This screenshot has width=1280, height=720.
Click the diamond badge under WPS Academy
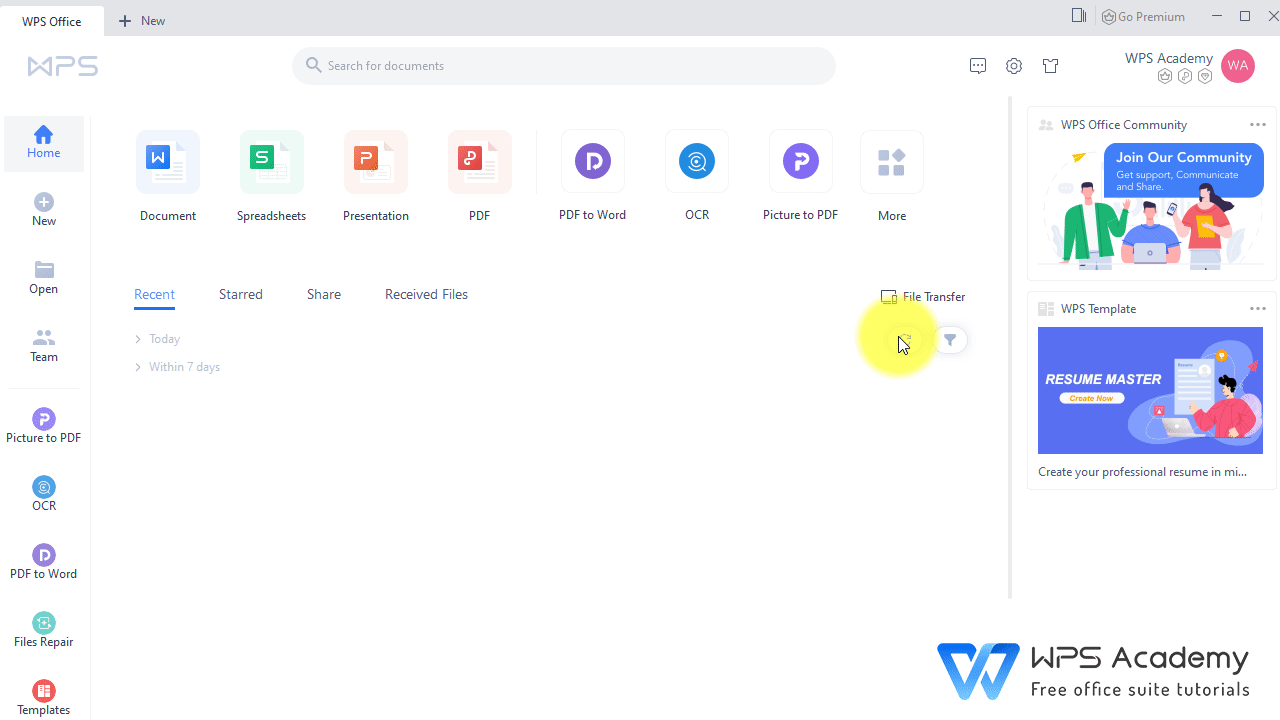click(x=1205, y=76)
